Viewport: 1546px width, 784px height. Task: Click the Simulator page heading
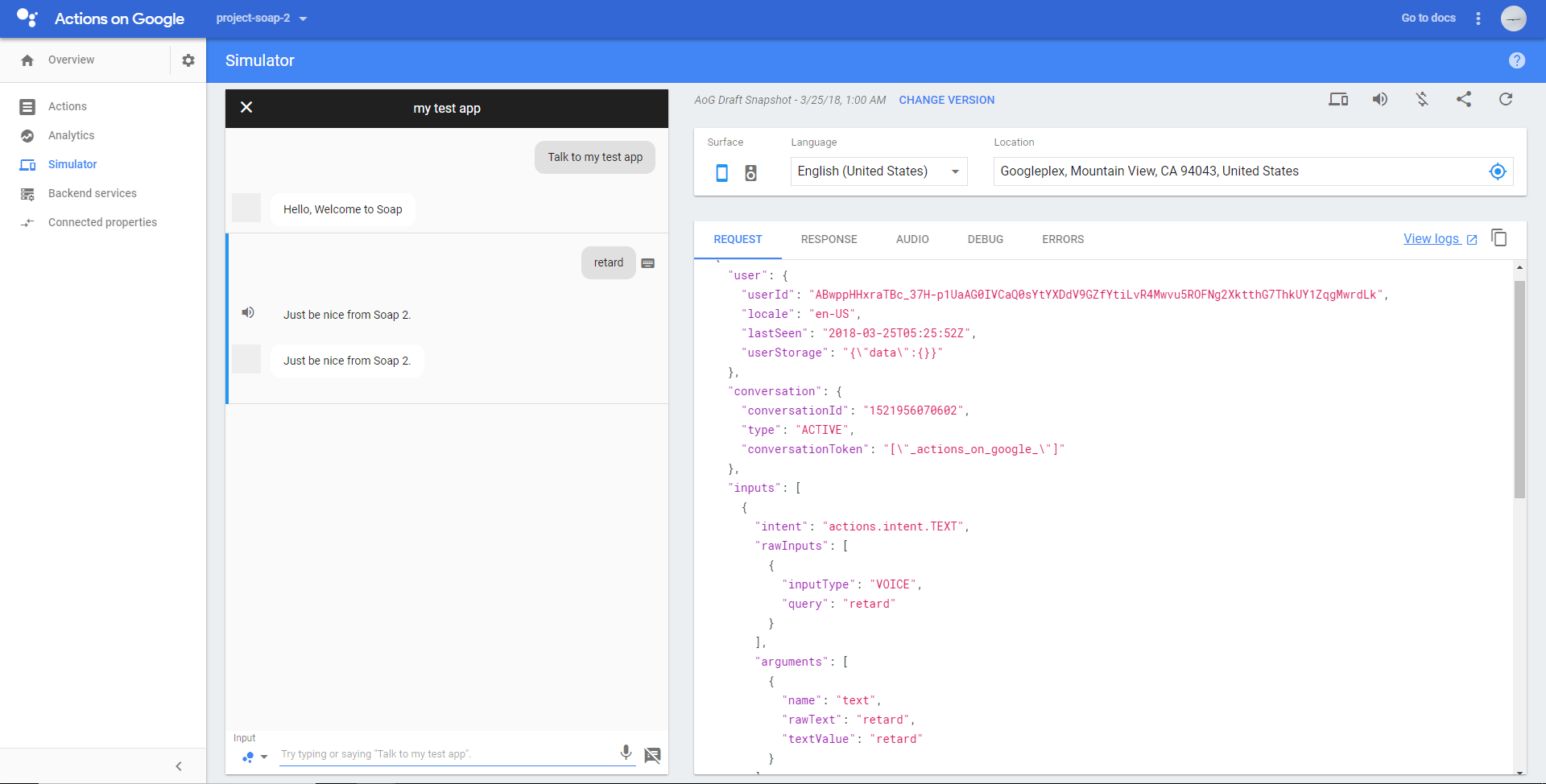[260, 61]
